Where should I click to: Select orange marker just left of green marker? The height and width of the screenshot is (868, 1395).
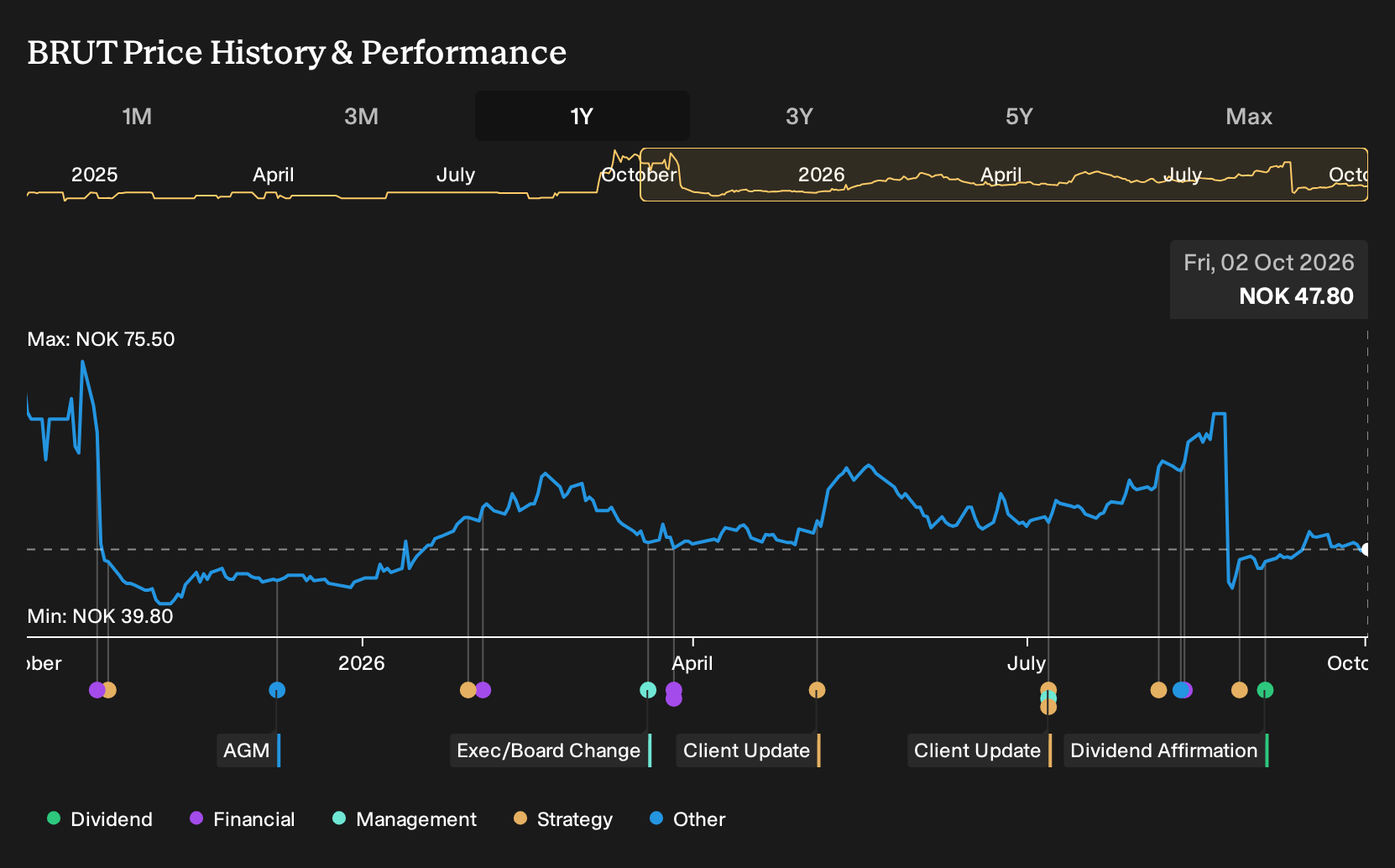[x=1239, y=690]
